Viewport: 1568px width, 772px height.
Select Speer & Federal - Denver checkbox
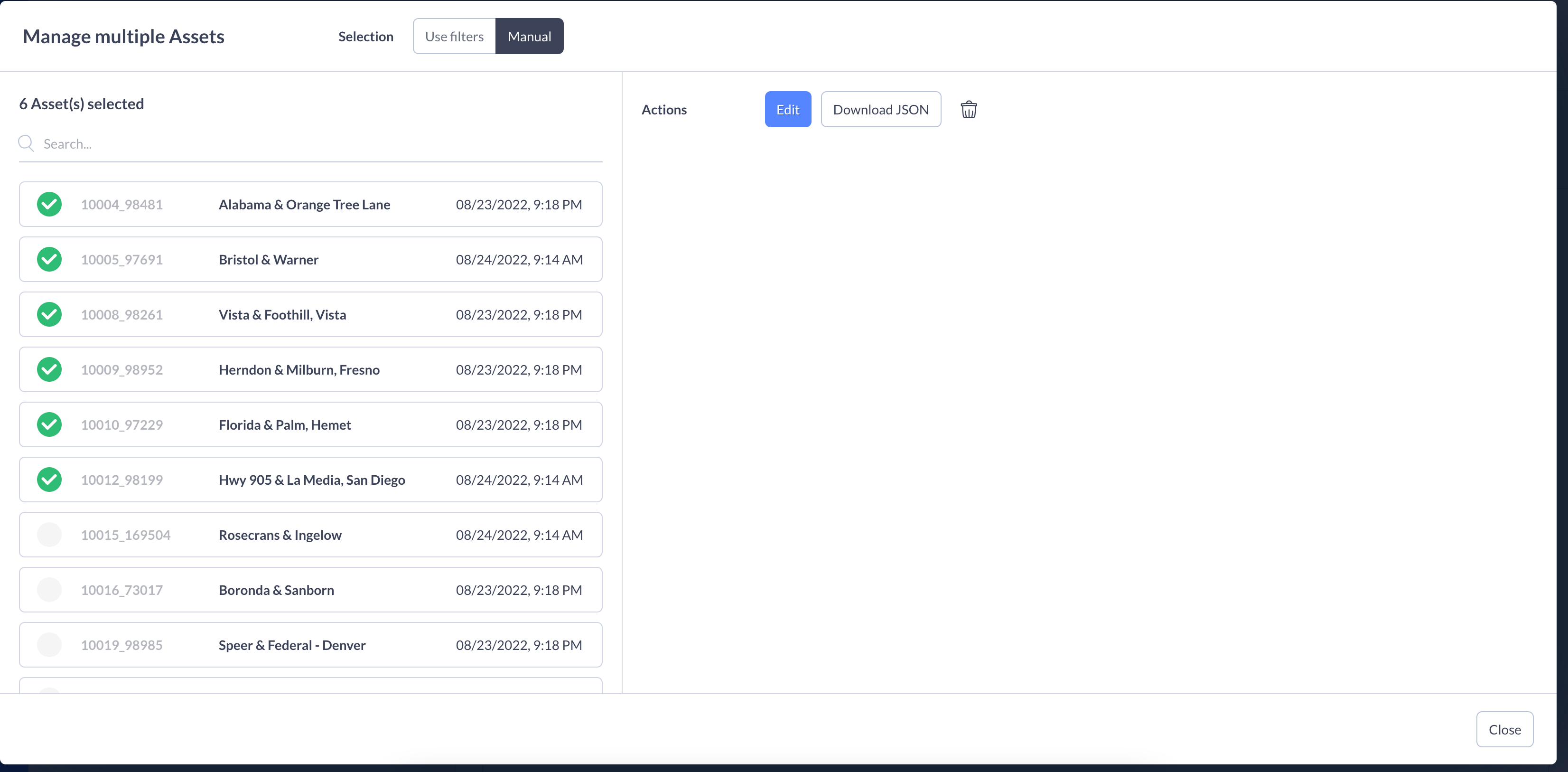(49, 645)
